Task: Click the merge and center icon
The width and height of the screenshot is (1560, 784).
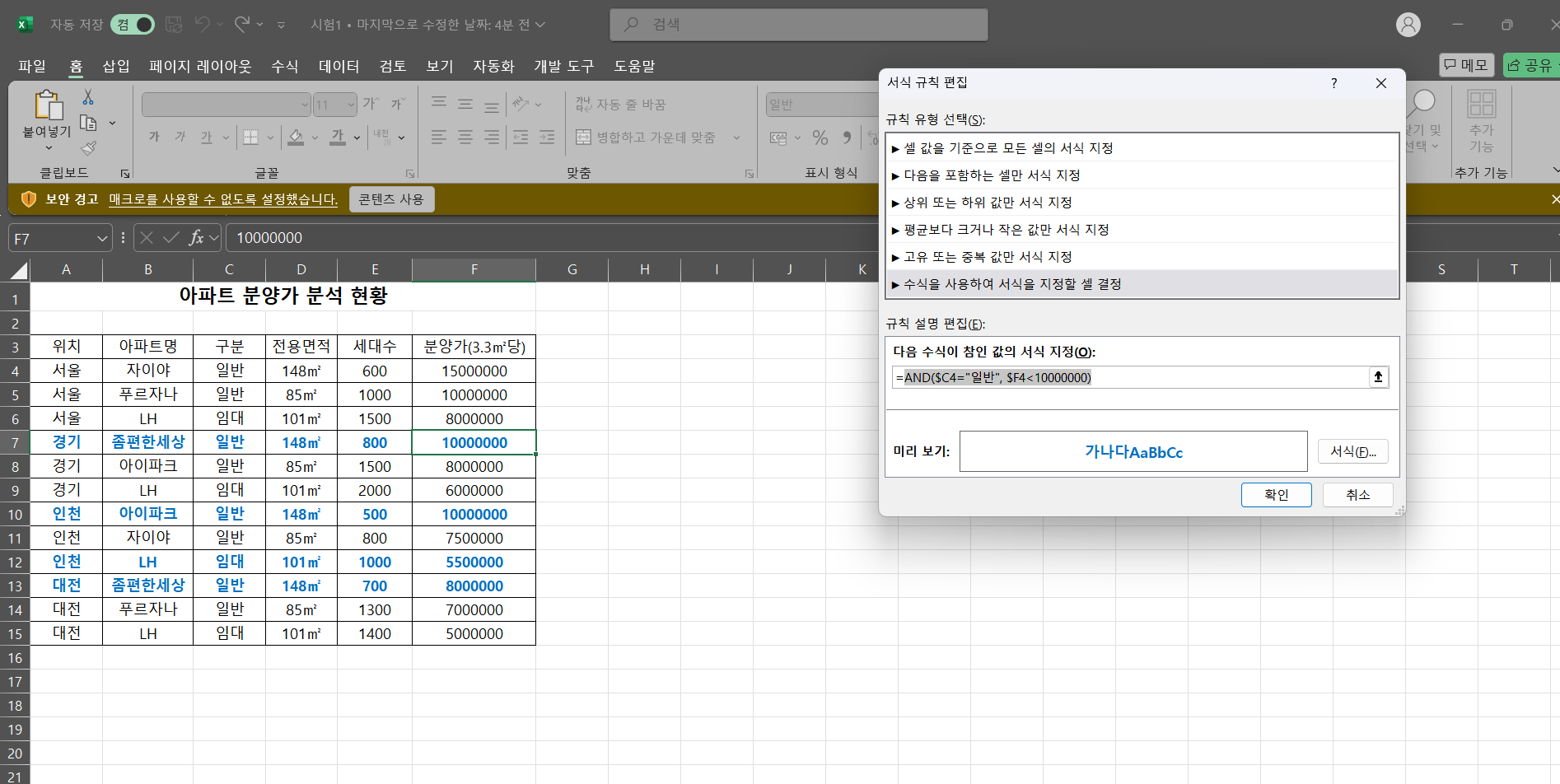Action: pyautogui.click(x=583, y=138)
